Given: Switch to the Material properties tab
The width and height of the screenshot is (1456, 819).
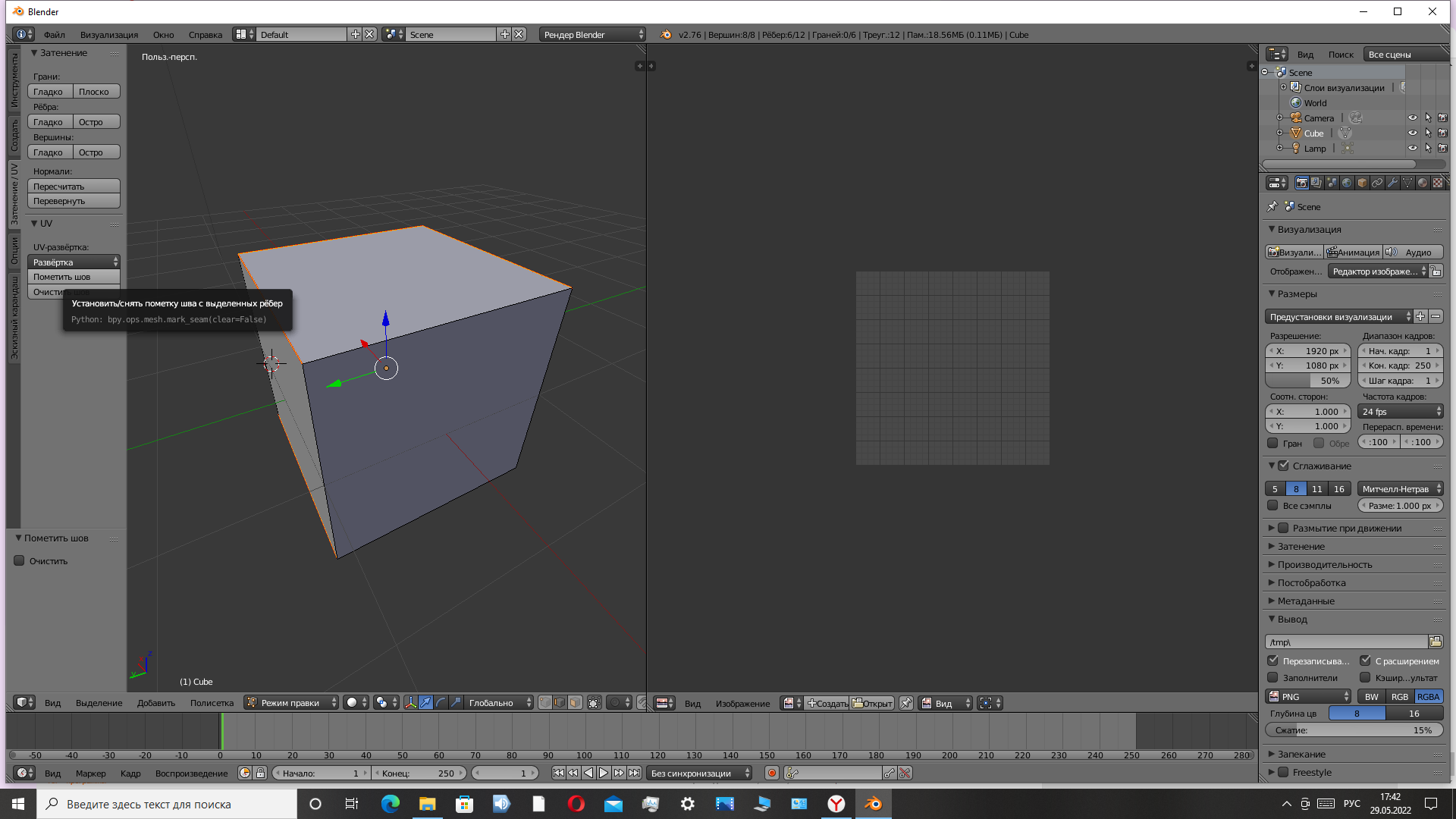Looking at the screenshot, I should pyautogui.click(x=1423, y=183).
